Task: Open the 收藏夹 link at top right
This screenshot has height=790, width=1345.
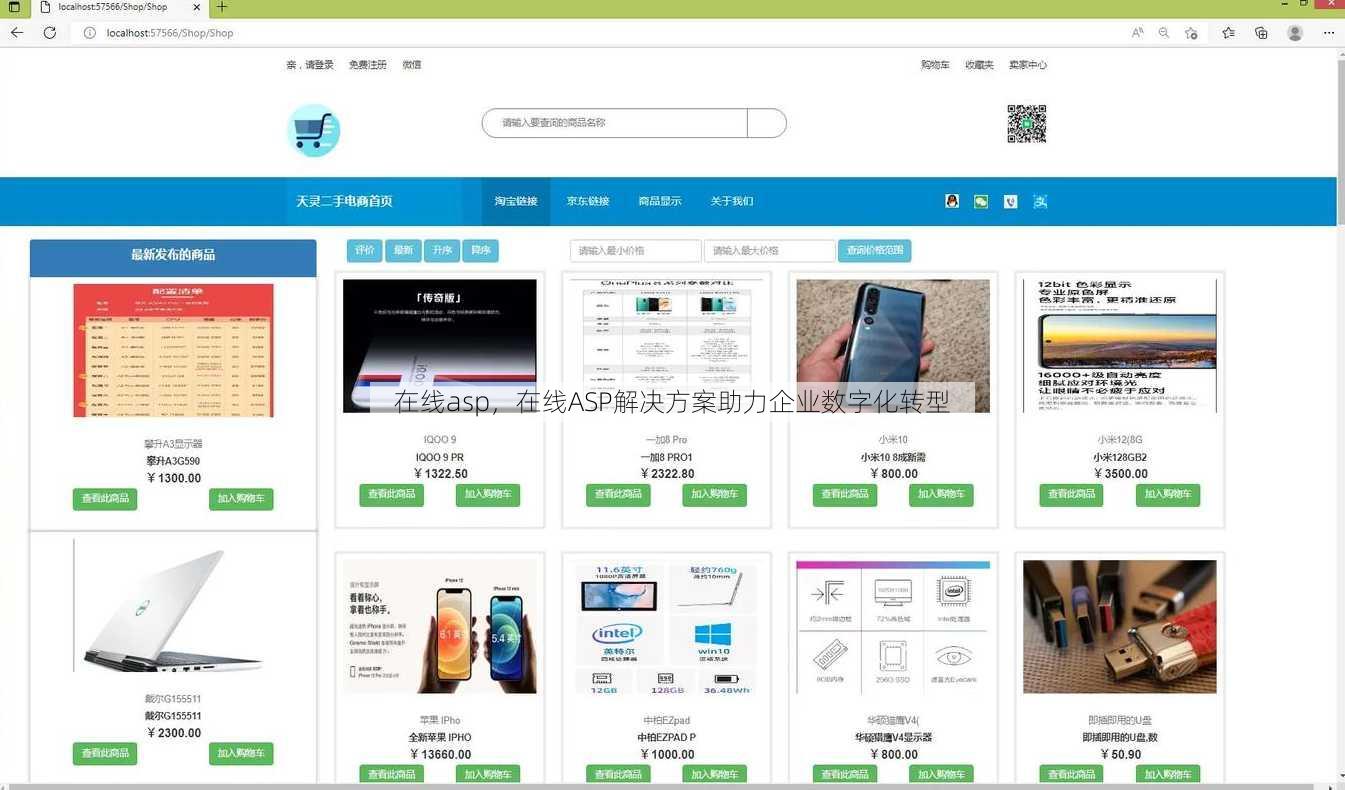Action: click(x=979, y=65)
